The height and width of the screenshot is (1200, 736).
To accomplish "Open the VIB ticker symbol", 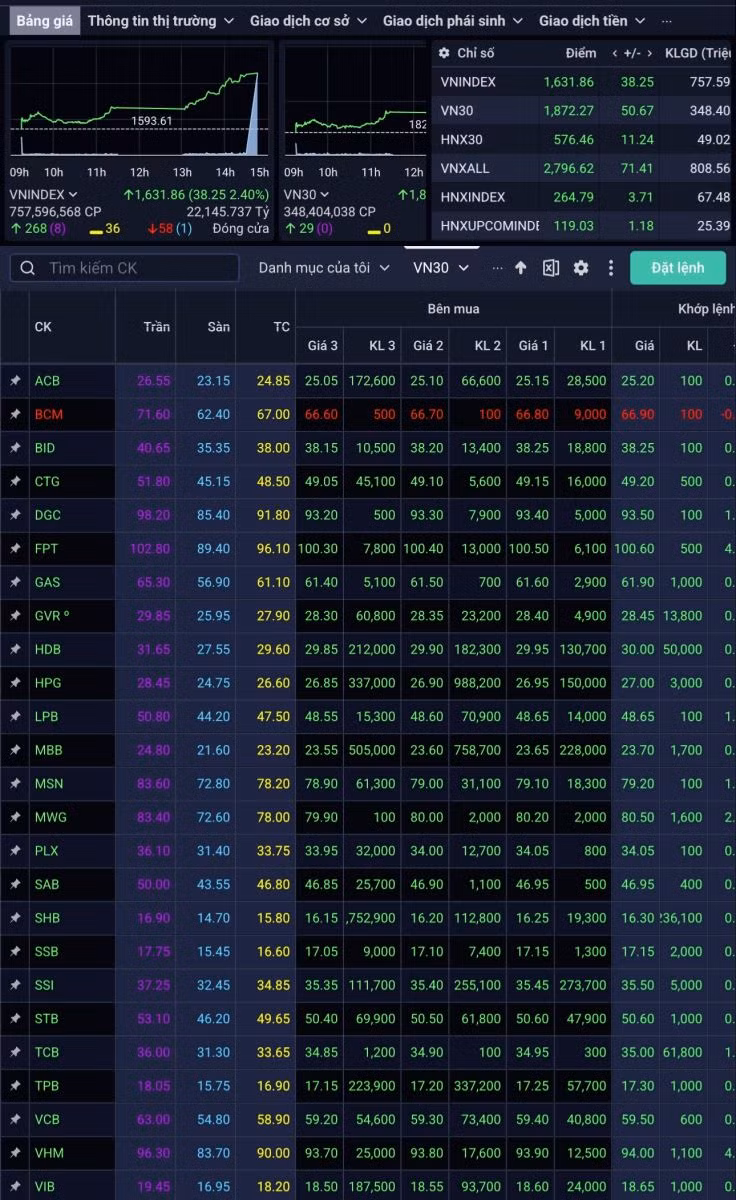I will pyautogui.click(x=45, y=1186).
